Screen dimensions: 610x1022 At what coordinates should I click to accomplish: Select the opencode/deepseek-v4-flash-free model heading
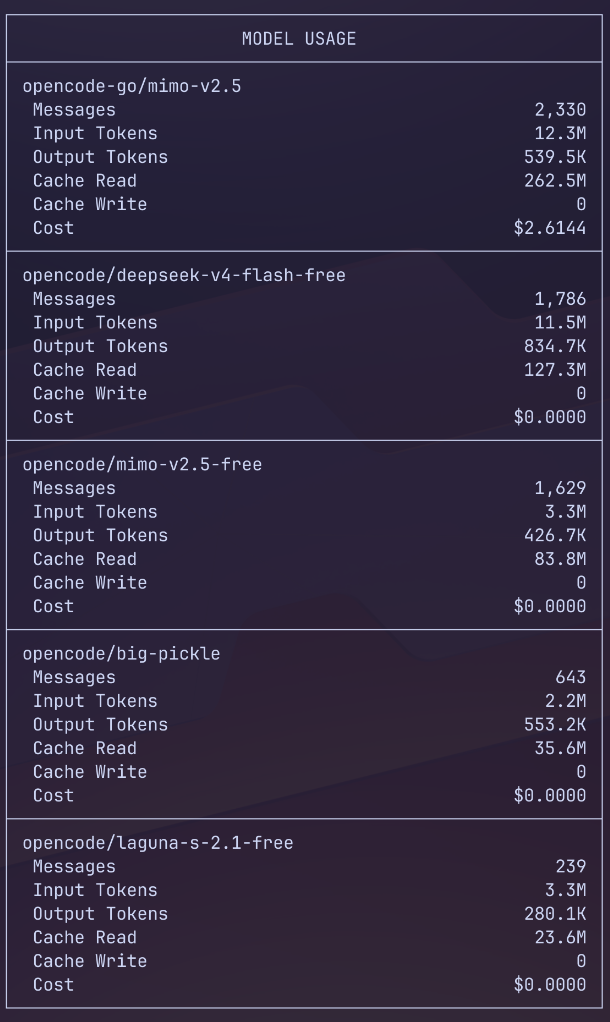click(x=184, y=275)
